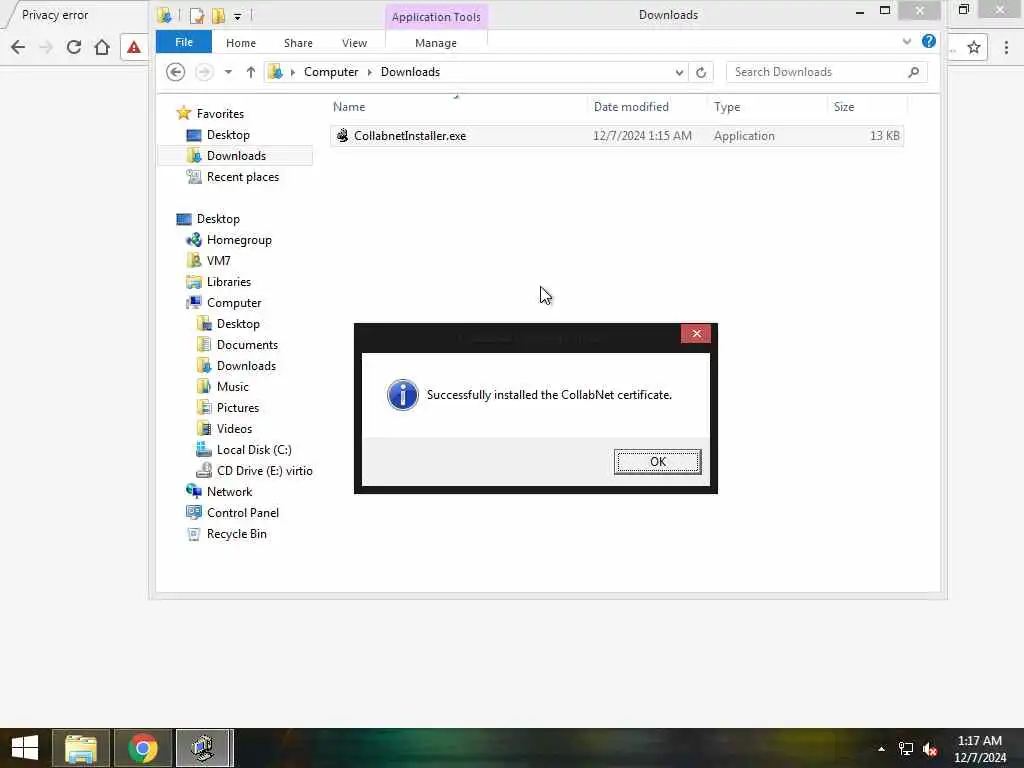
Task: Click the New folder quick access icon
Action: click(218, 15)
